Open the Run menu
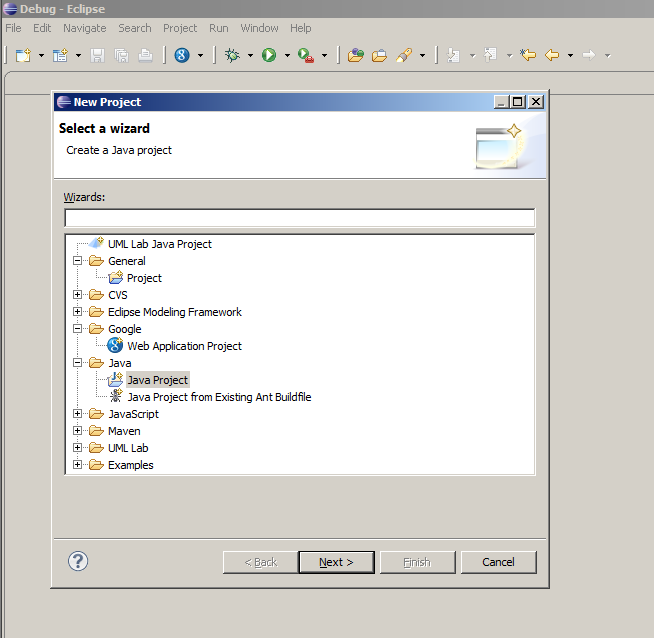 pos(219,28)
